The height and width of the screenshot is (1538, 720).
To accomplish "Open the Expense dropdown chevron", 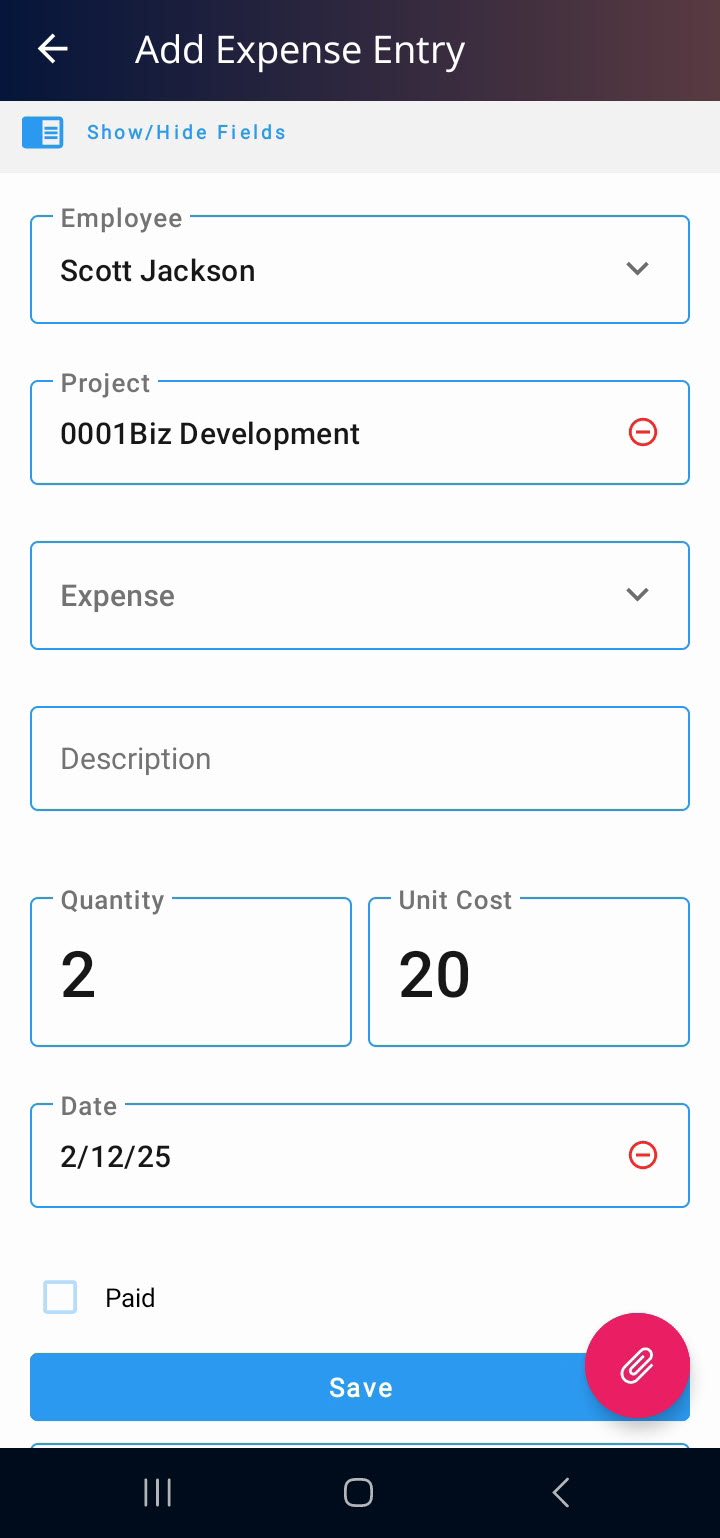I will pyautogui.click(x=637, y=594).
